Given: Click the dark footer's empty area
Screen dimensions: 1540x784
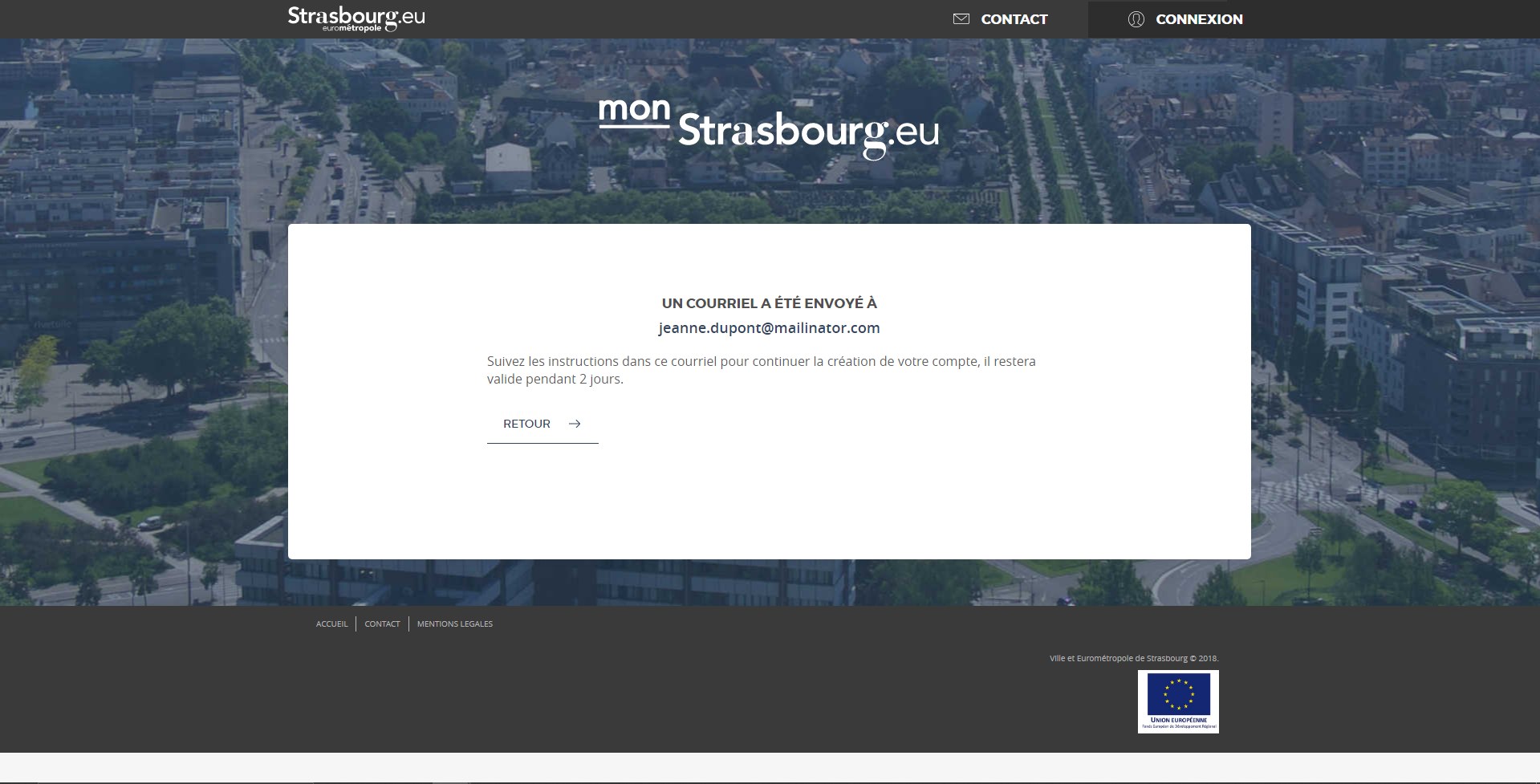Looking at the screenshot, I should pos(722,698).
